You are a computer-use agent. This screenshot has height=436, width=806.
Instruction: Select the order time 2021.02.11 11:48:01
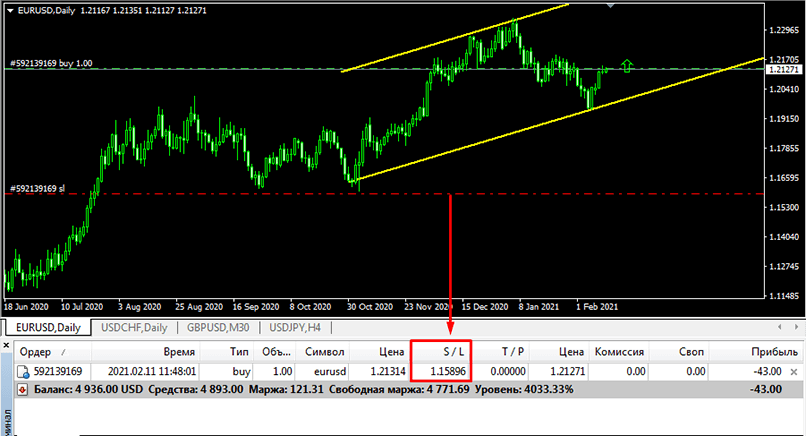click(152, 371)
